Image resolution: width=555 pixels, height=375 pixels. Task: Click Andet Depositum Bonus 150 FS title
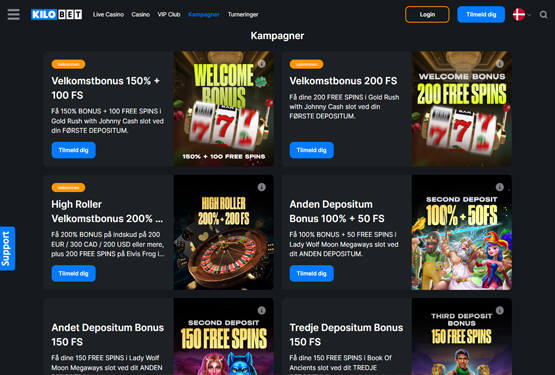pos(108,335)
